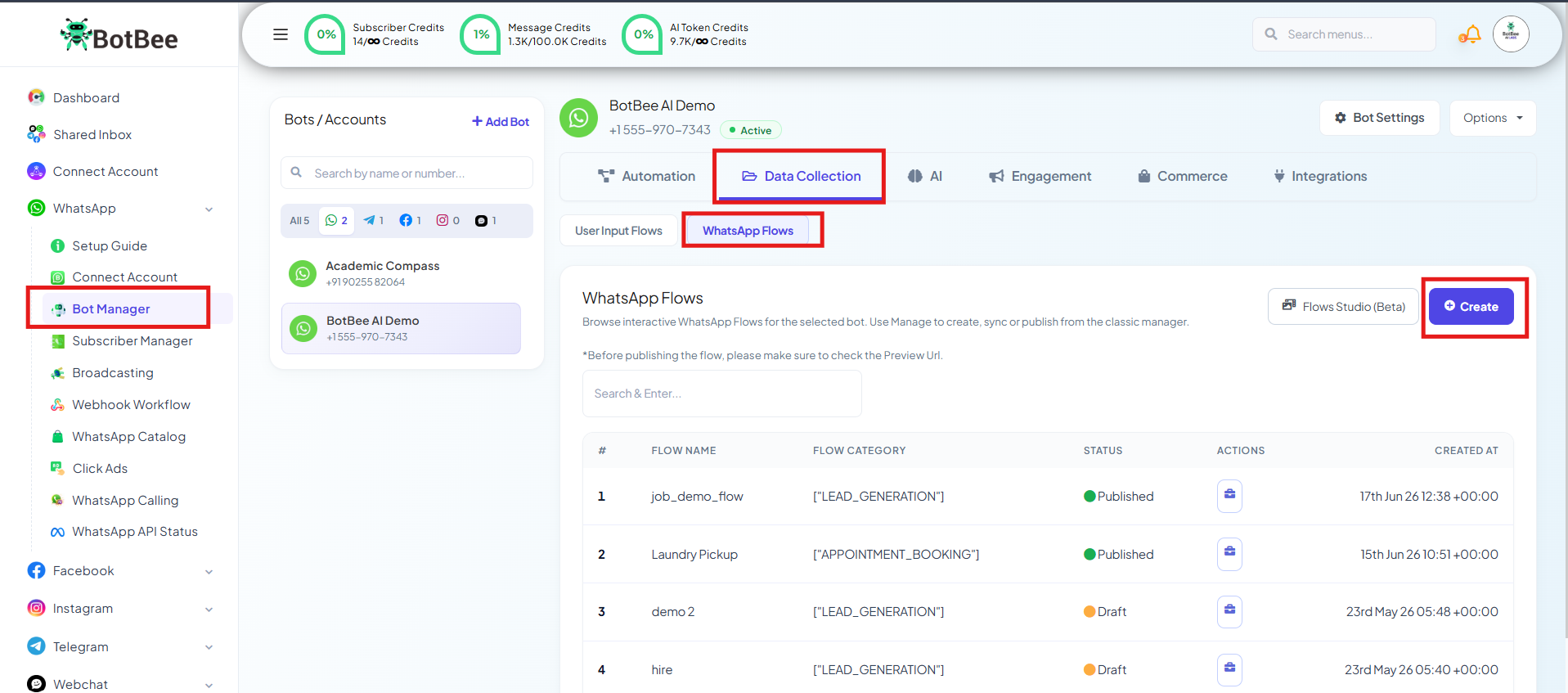This screenshot has height=693, width=1568.
Task: Open the Options dropdown
Action: point(1493,118)
